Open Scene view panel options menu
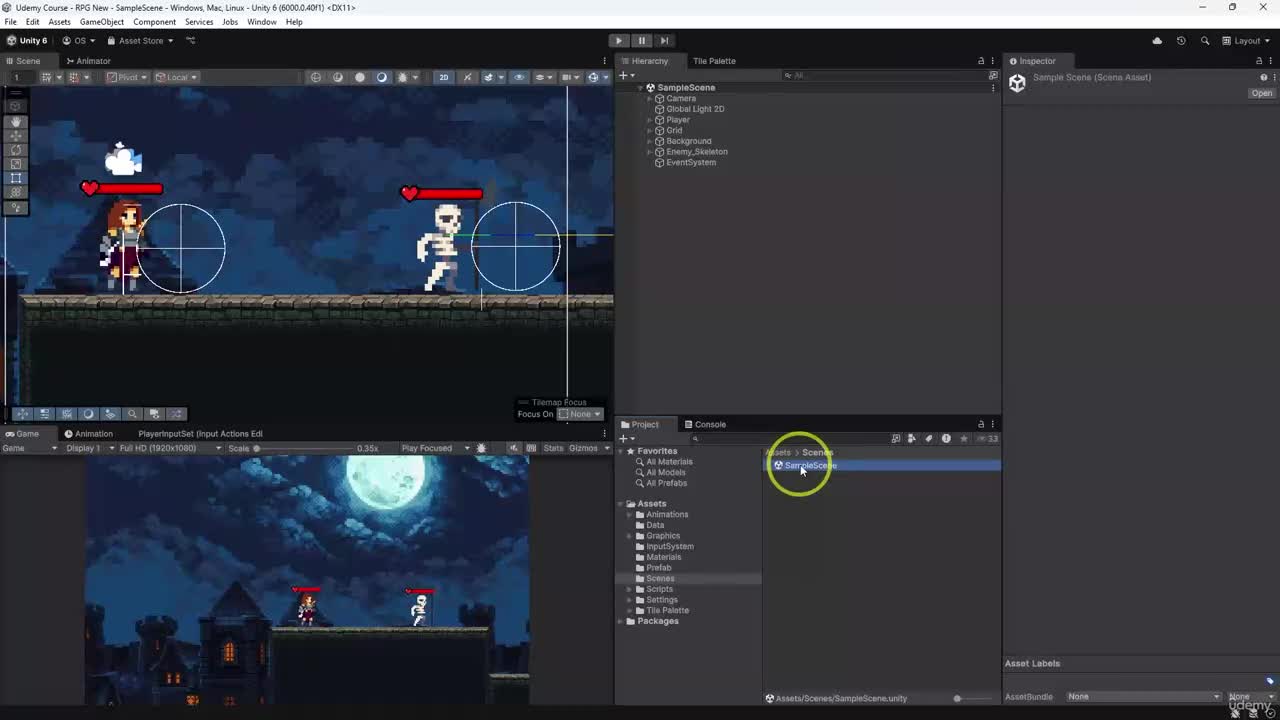The height and width of the screenshot is (720, 1280). pos(605,61)
